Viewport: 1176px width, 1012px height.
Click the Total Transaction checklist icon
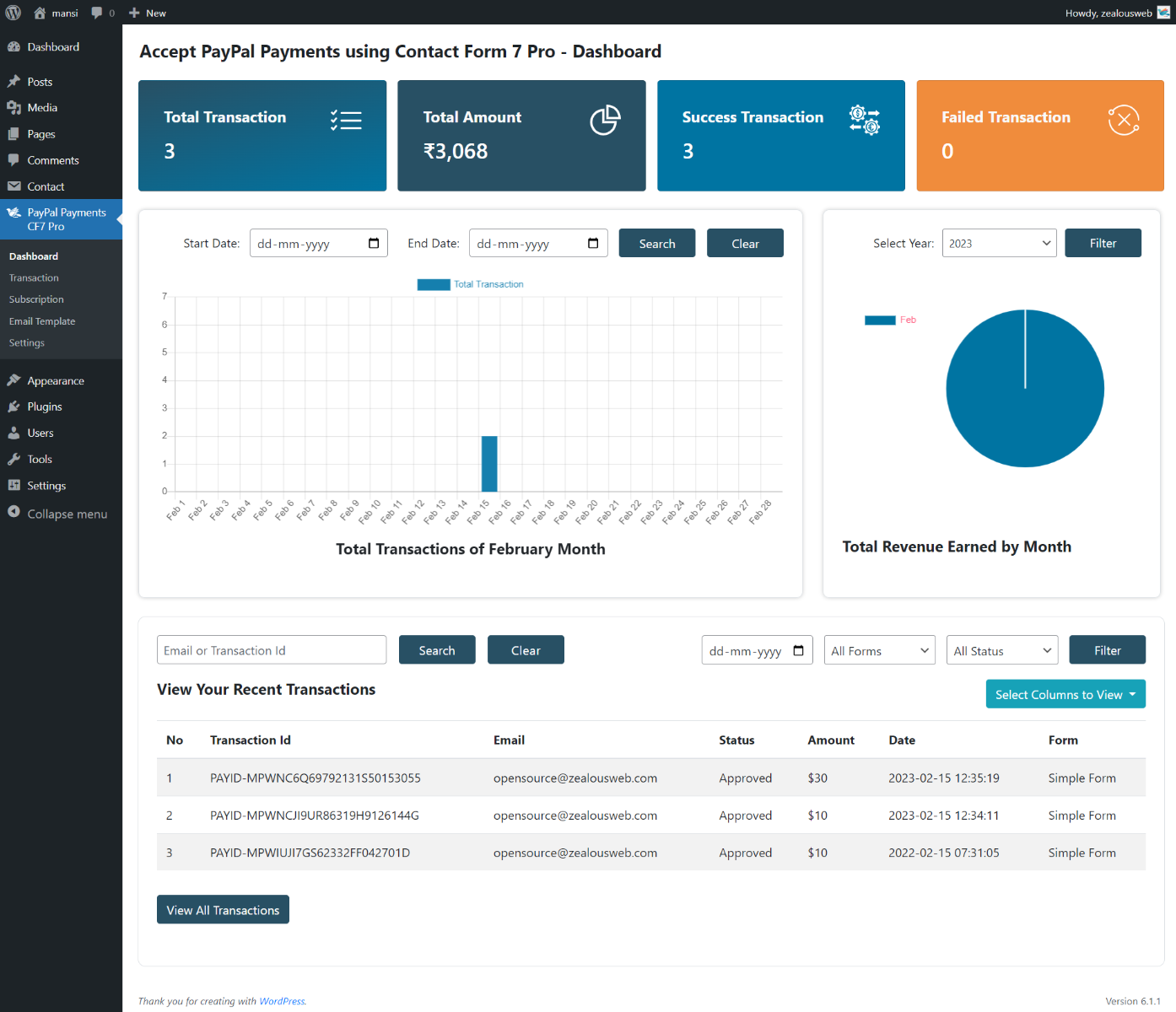(346, 121)
